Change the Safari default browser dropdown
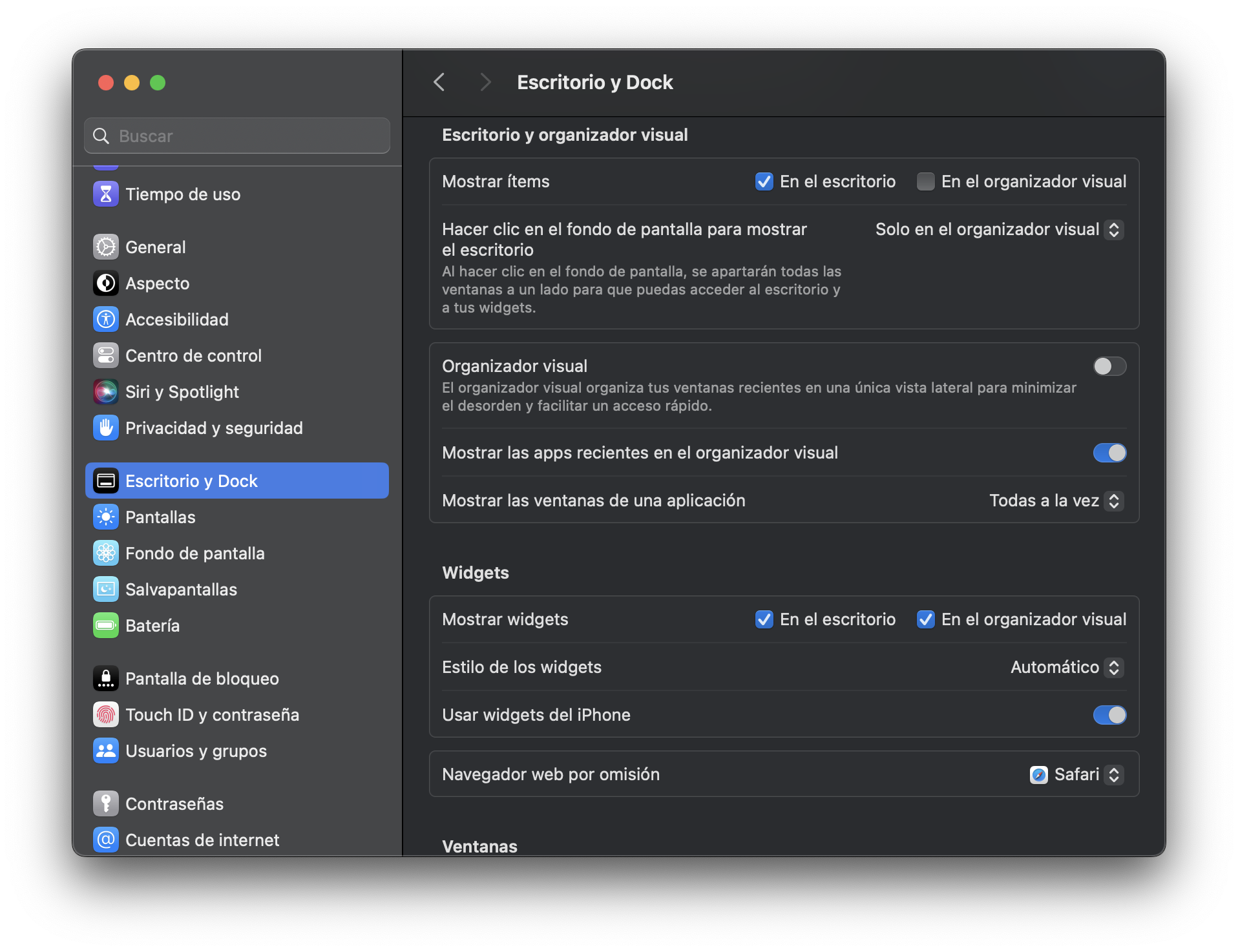The image size is (1238, 952). coord(1076,775)
